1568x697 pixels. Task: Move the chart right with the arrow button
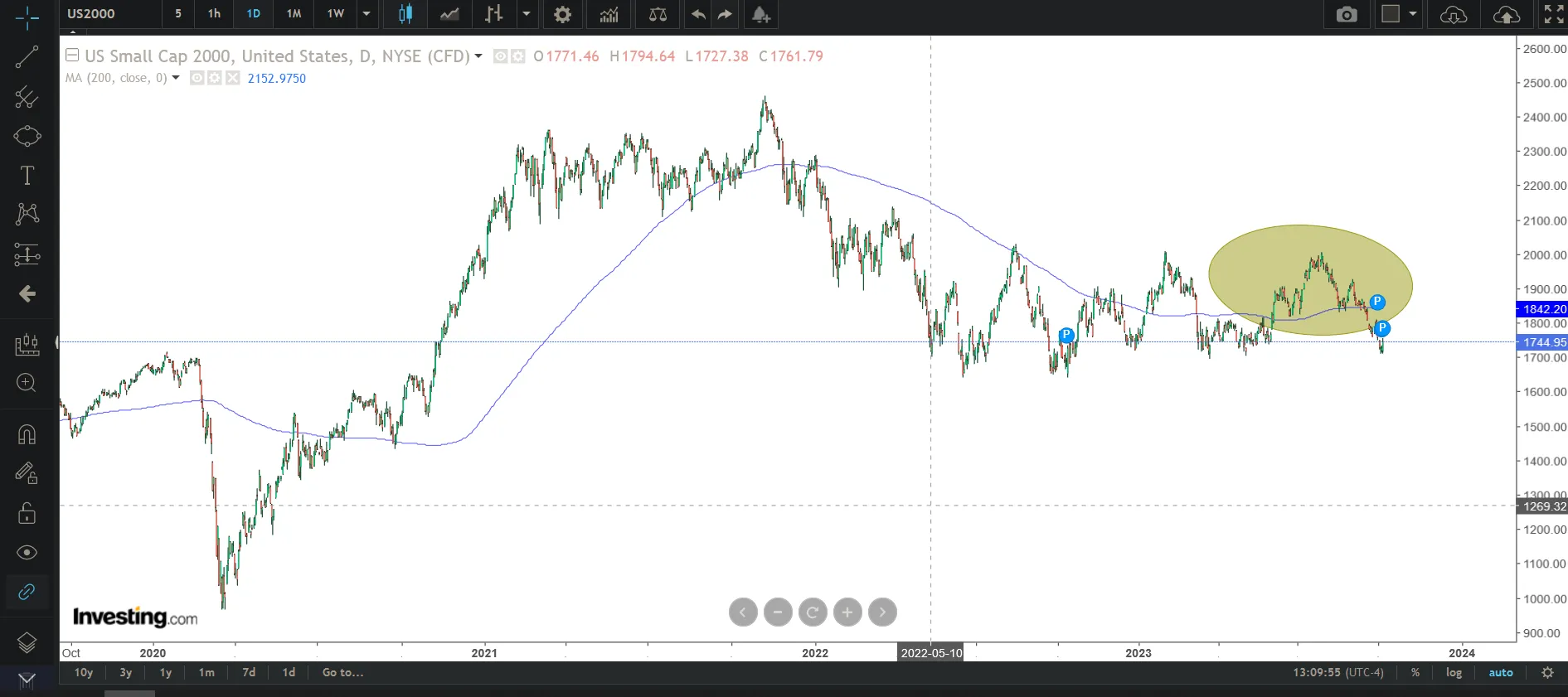[x=882, y=612]
